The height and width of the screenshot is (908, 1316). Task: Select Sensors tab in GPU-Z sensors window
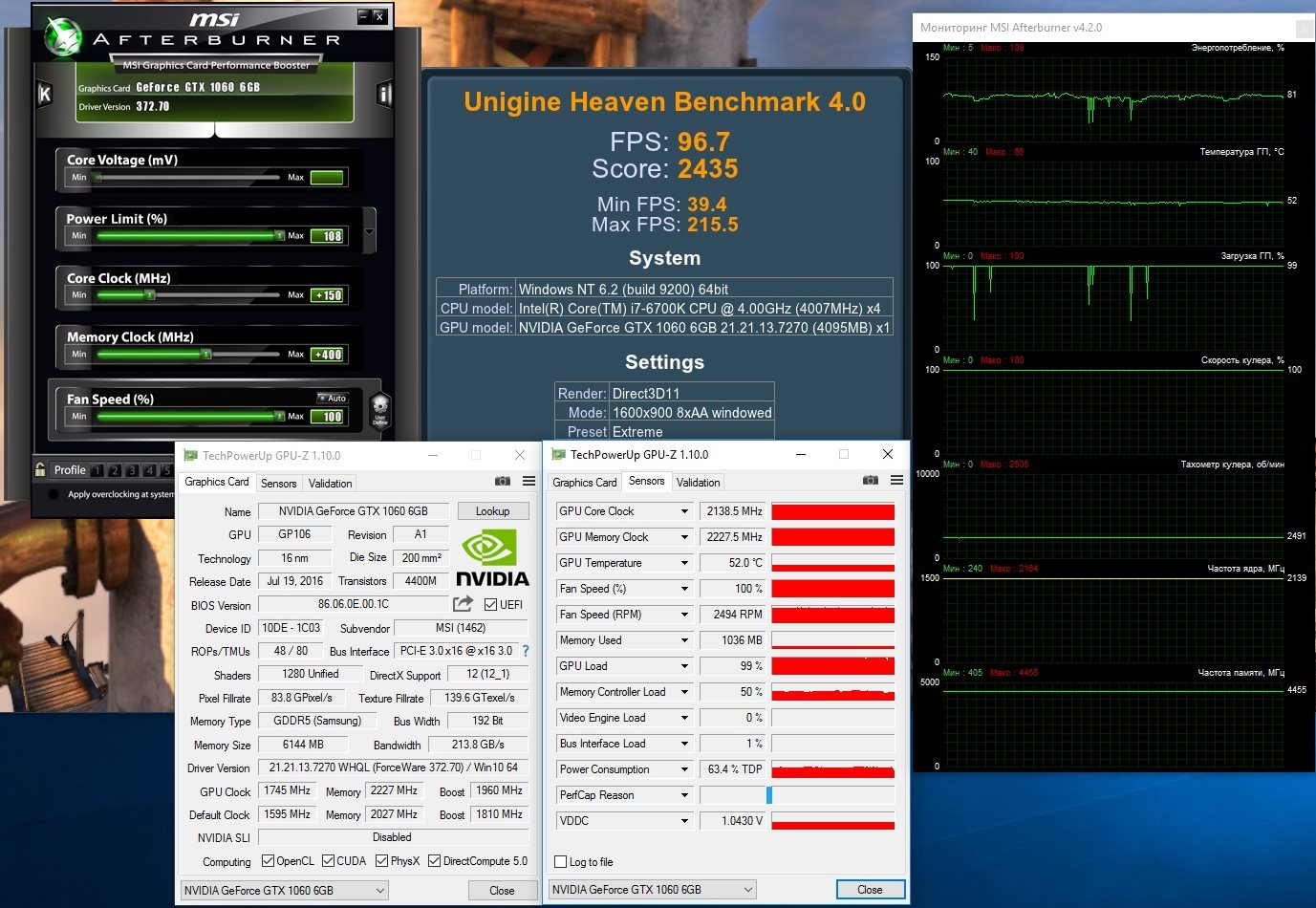tap(647, 481)
